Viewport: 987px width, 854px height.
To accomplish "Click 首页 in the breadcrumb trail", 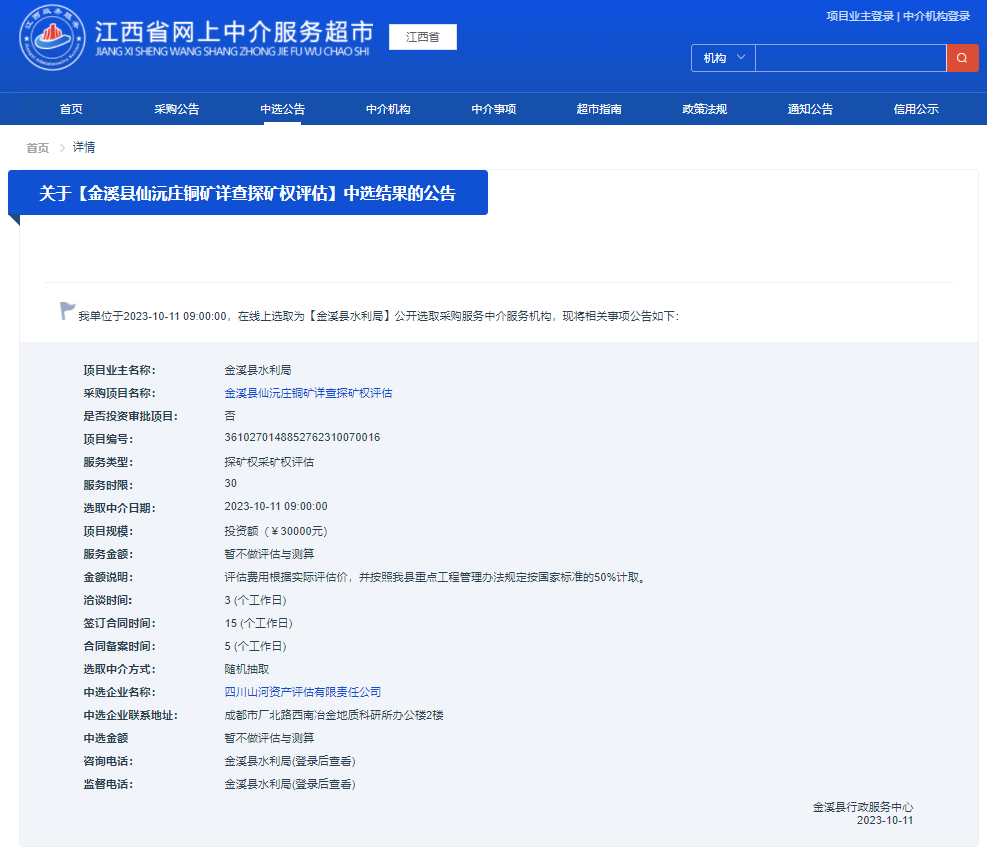I will point(36,147).
